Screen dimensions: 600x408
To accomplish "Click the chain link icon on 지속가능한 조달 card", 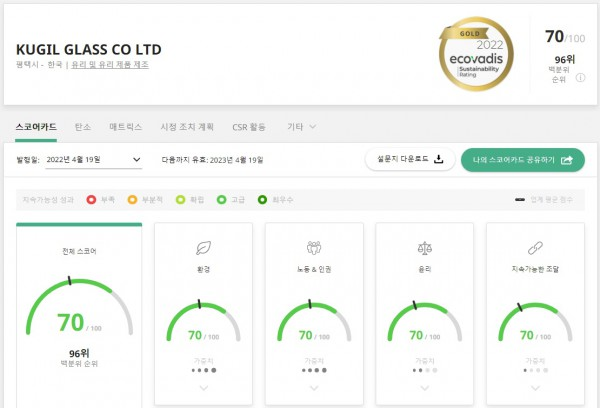I will coord(535,248).
